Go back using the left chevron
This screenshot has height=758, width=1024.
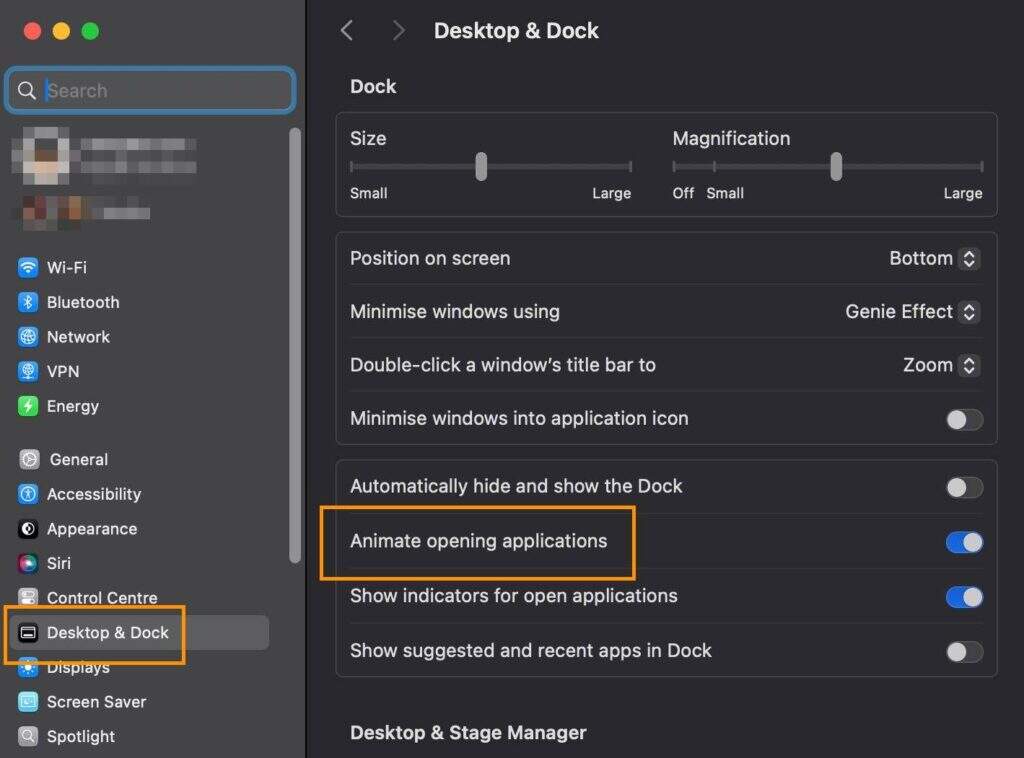347,30
